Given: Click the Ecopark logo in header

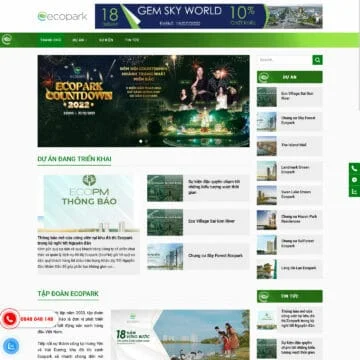Looking at the screenshot, I should click(x=62, y=16).
